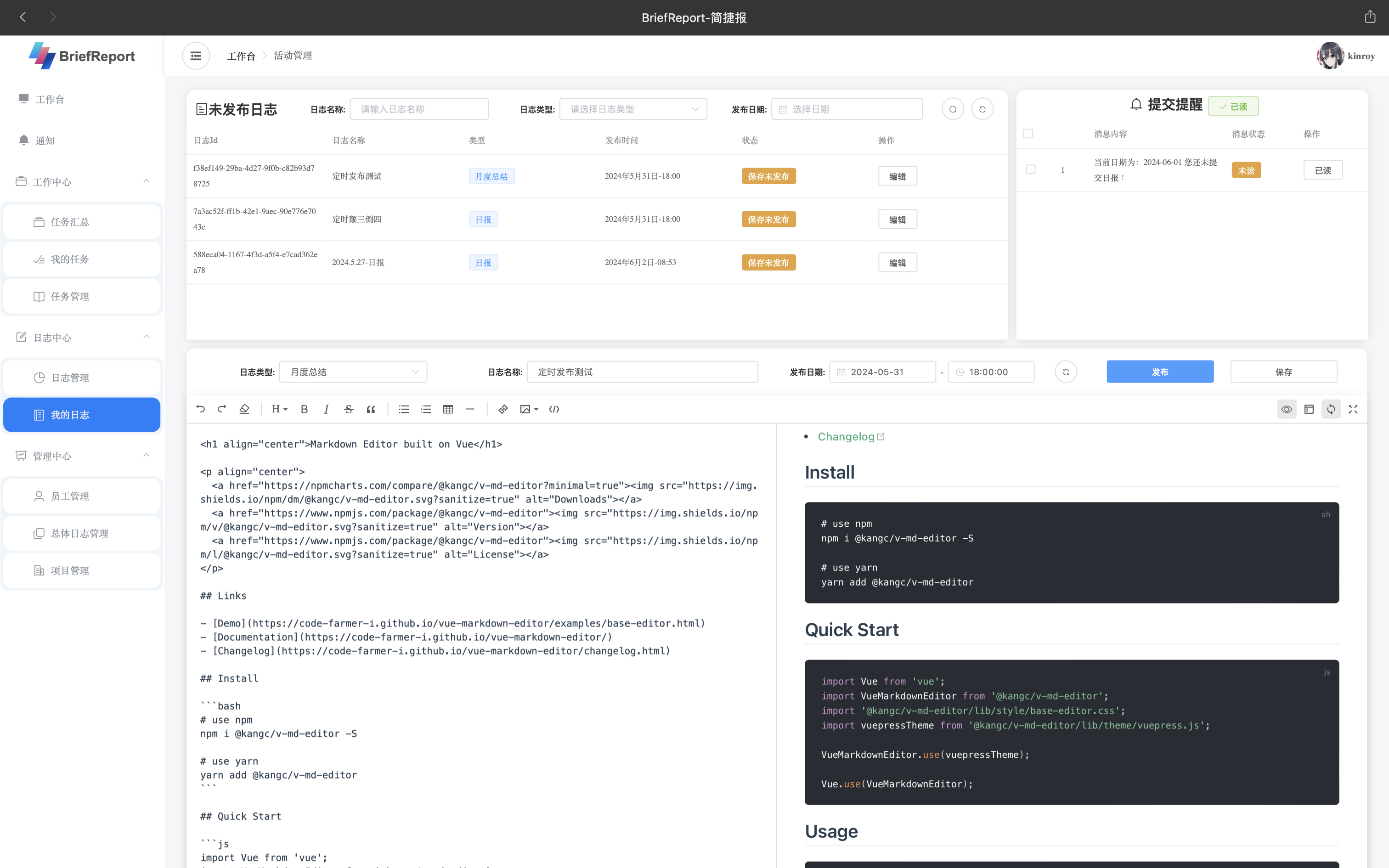1389x868 pixels.
Task: Open 我的任务 menu item
Action: [x=82, y=259]
